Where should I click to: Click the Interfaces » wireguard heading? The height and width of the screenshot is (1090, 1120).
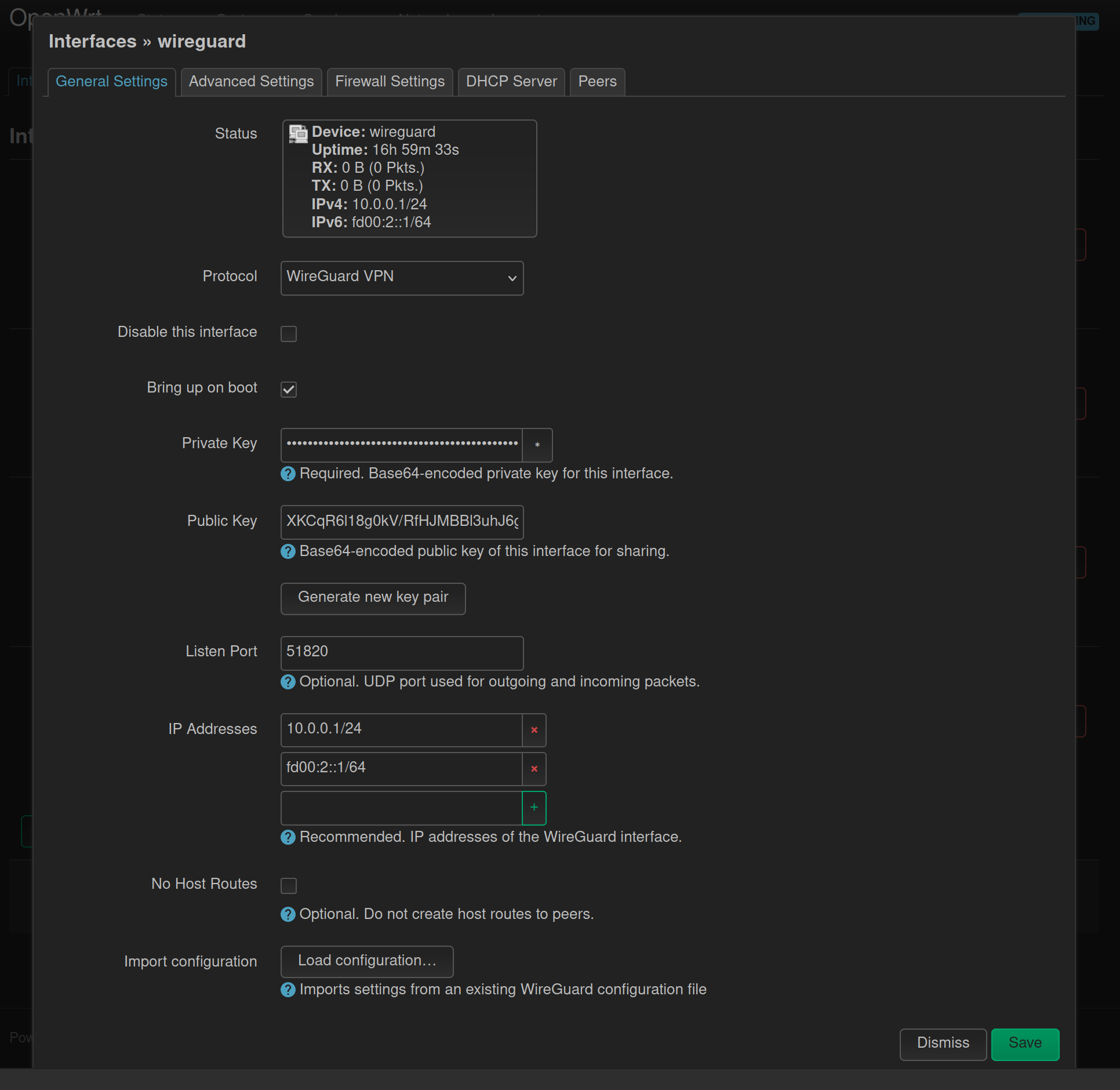tap(147, 42)
